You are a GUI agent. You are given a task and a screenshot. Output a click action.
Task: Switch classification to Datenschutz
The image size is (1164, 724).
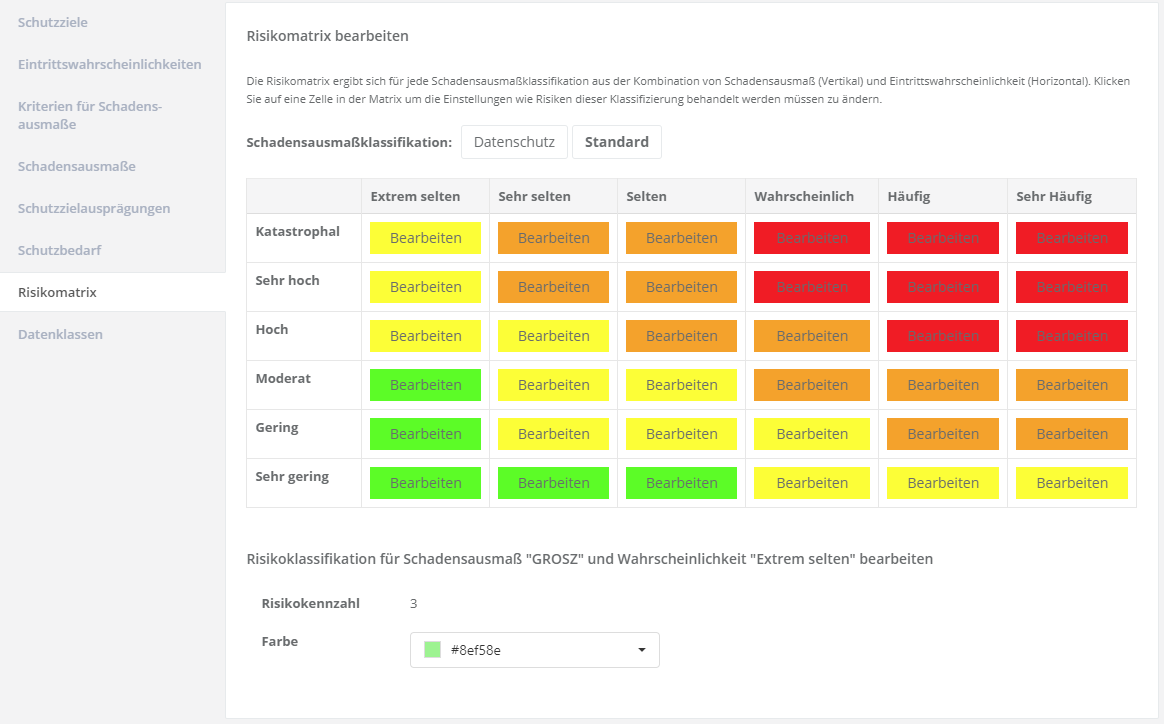coord(514,142)
